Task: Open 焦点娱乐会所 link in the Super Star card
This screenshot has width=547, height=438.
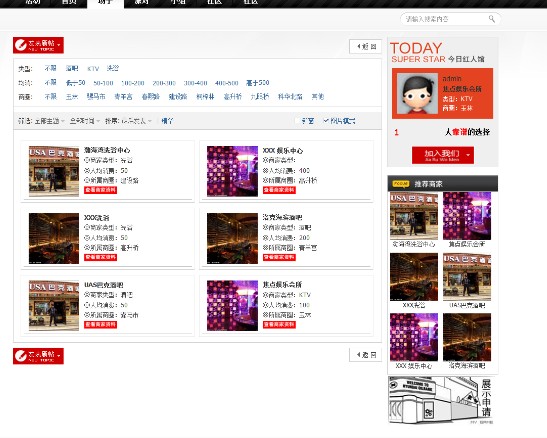Action: 462,89
